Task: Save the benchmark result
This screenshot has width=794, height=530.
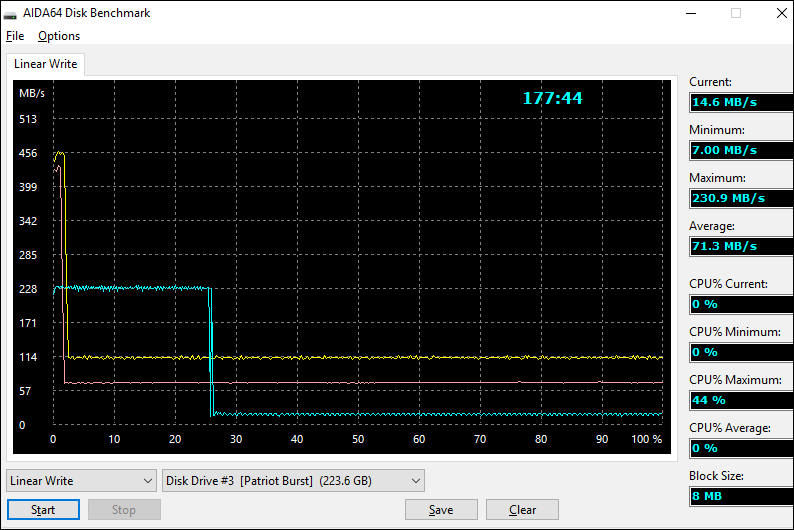Action: tap(441, 510)
